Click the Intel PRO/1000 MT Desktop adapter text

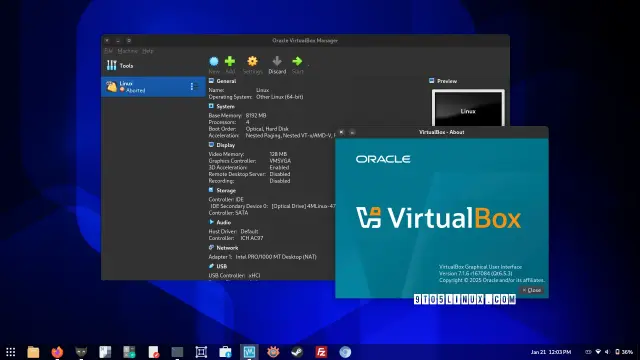click(276, 257)
